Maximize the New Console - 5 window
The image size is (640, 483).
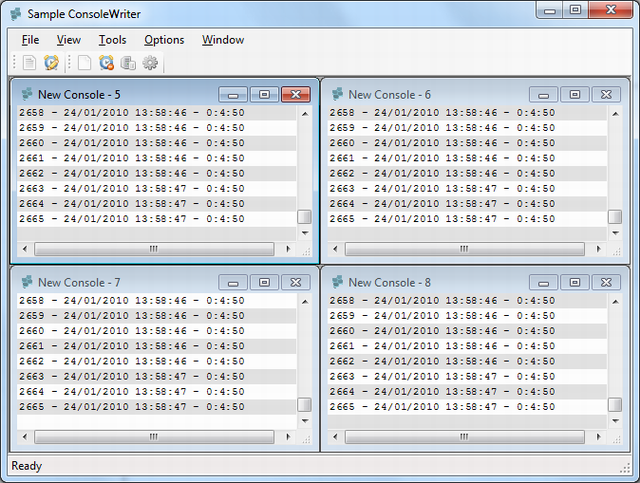click(x=264, y=95)
